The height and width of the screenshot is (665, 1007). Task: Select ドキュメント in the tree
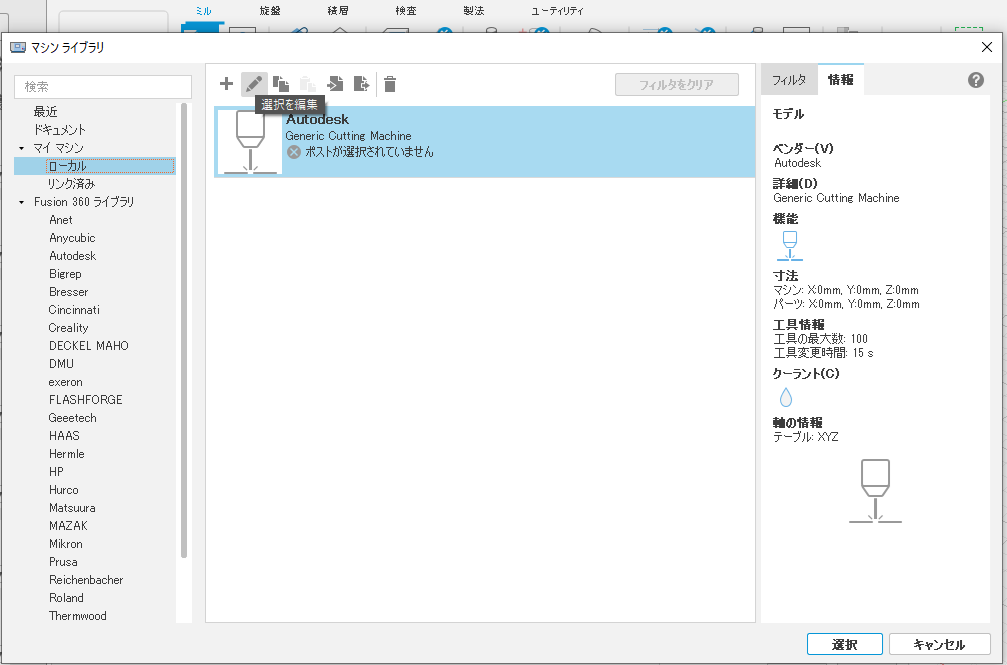[x=60, y=130]
